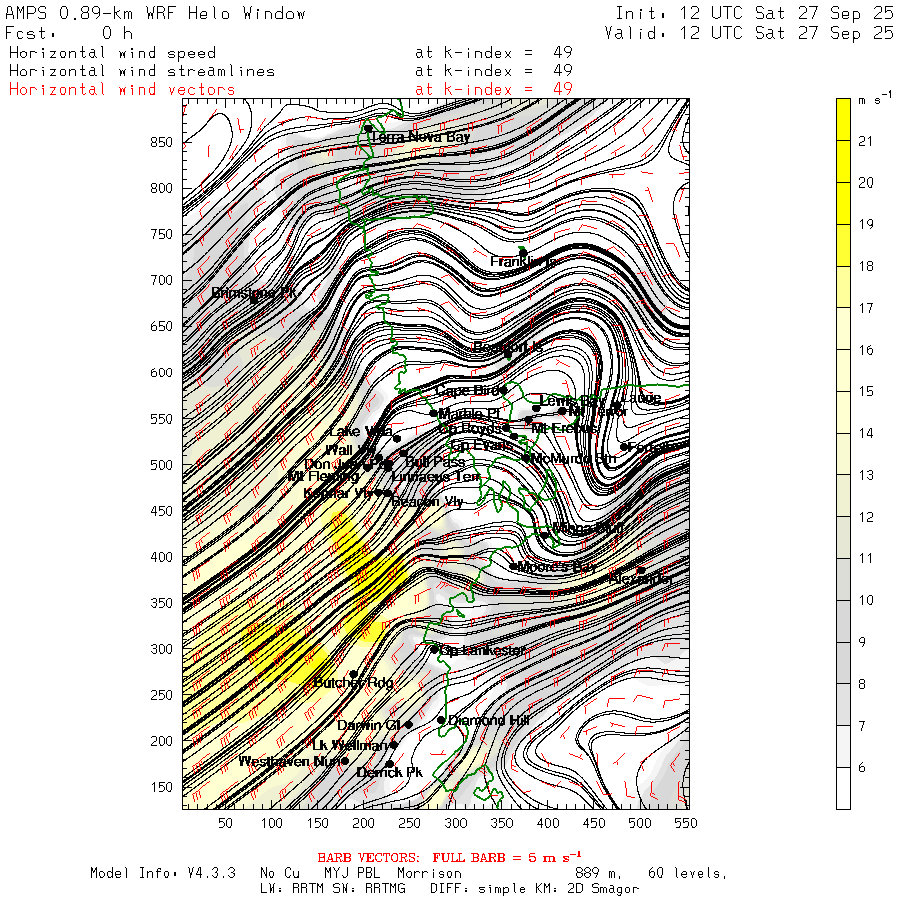
Task: Click the x-axis tick label 300
Action: (x=456, y=823)
